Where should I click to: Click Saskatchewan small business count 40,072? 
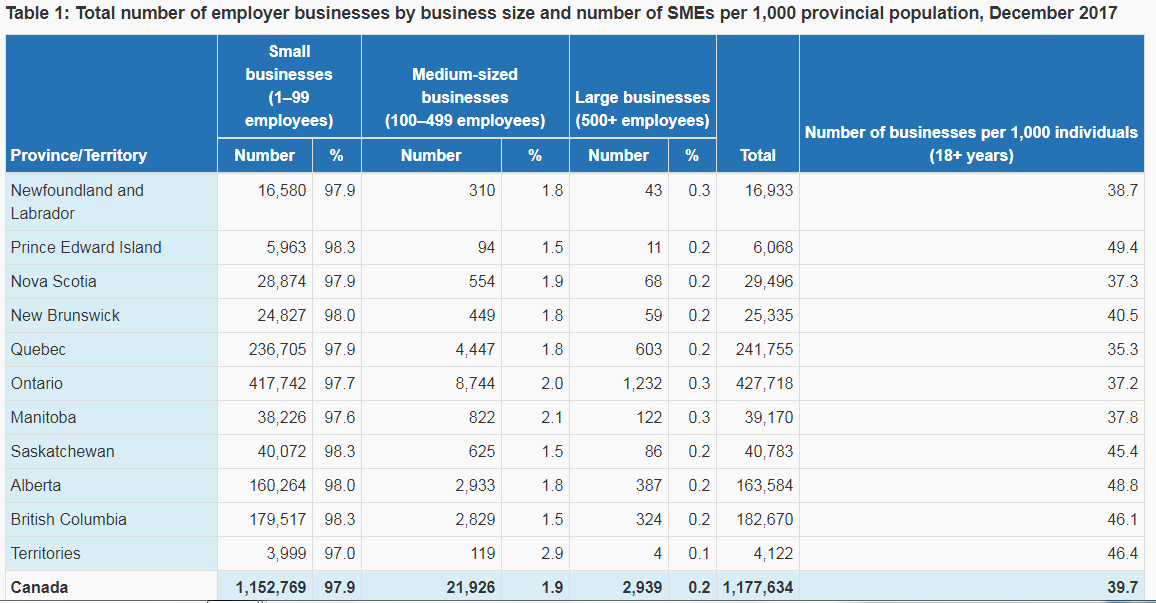pos(282,451)
